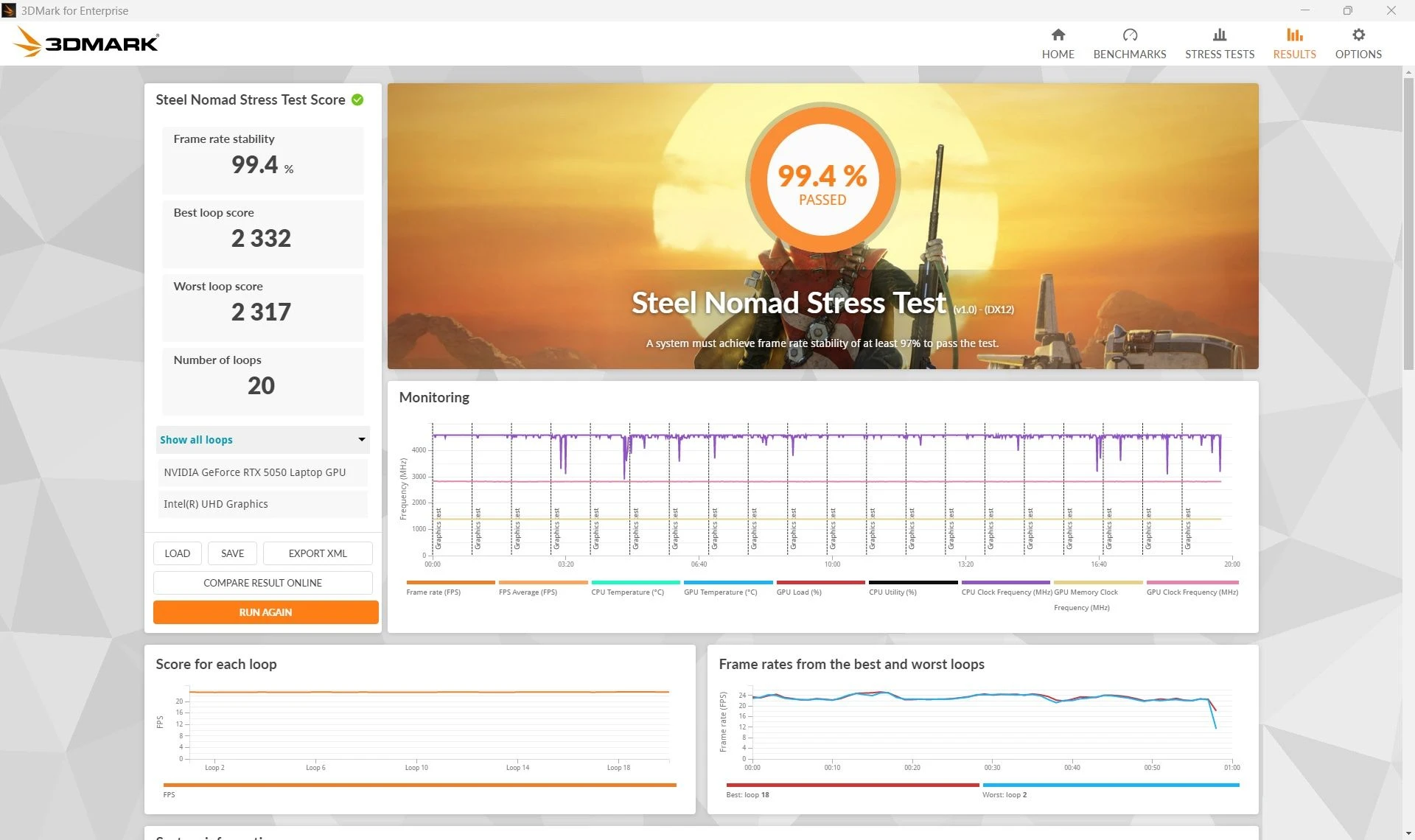Open the Stress Tests bar chart icon
The height and width of the screenshot is (840, 1415).
click(1220, 35)
